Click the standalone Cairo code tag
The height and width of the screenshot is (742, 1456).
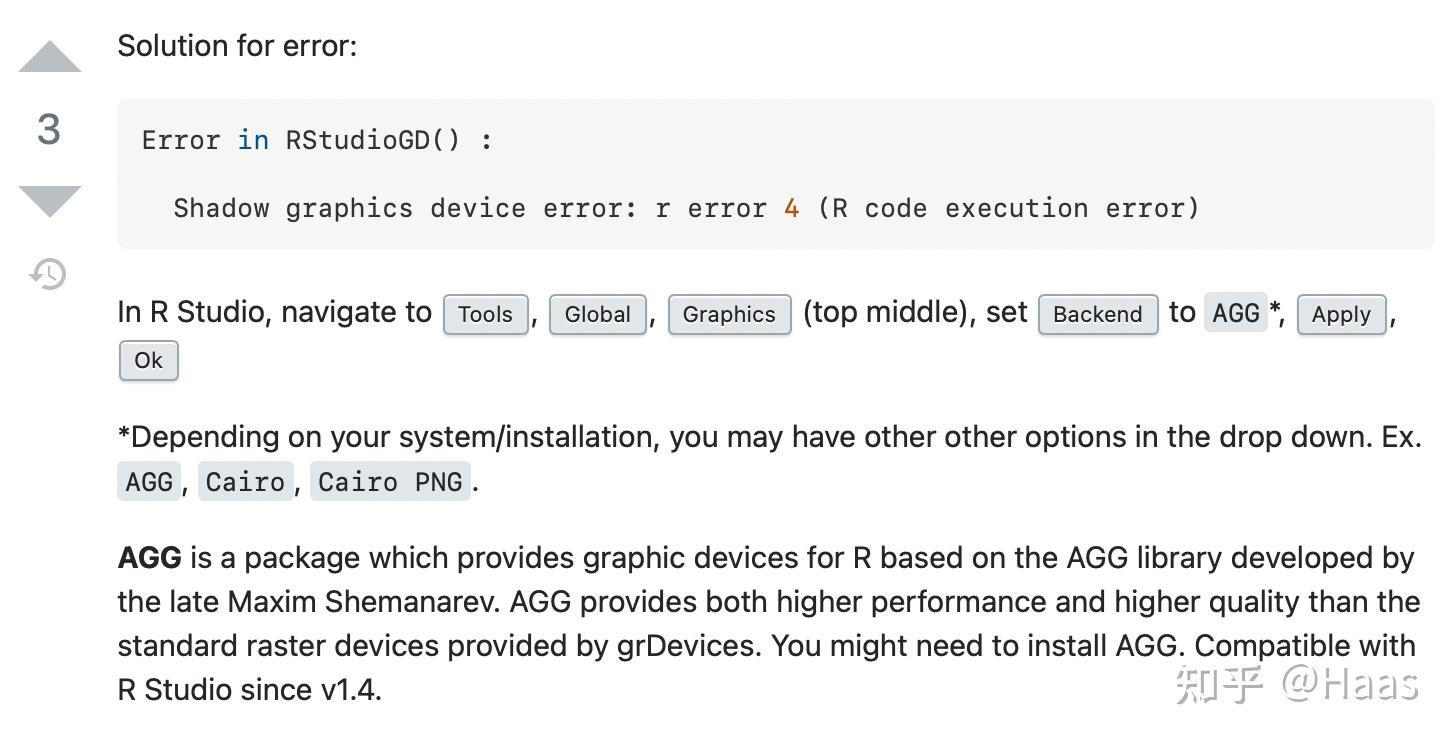[x=245, y=482]
